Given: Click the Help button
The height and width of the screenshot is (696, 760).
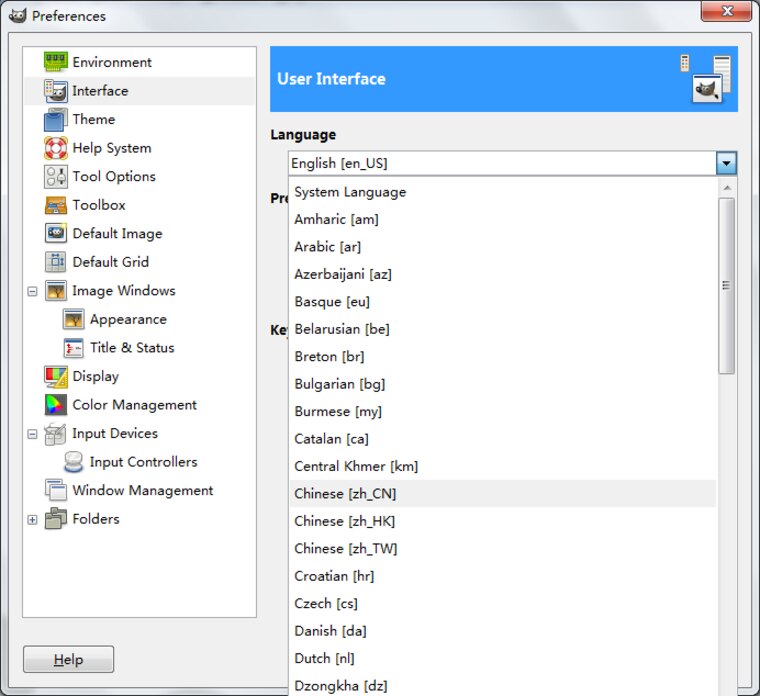Looking at the screenshot, I should 68,659.
